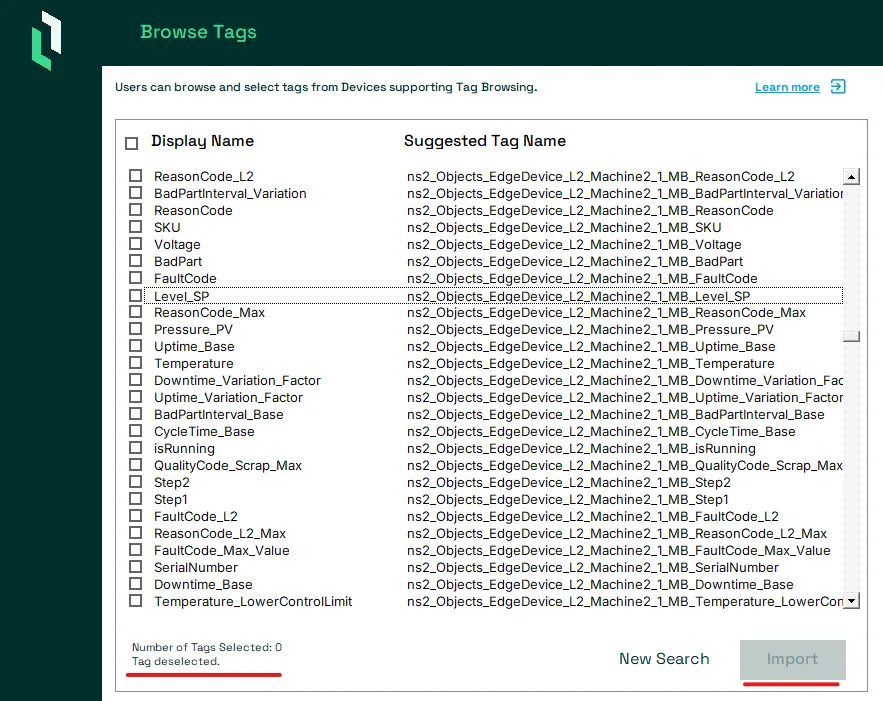883x701 pixels.
Task: Open the Learn more arrow icon
Action: coord(838,87)
